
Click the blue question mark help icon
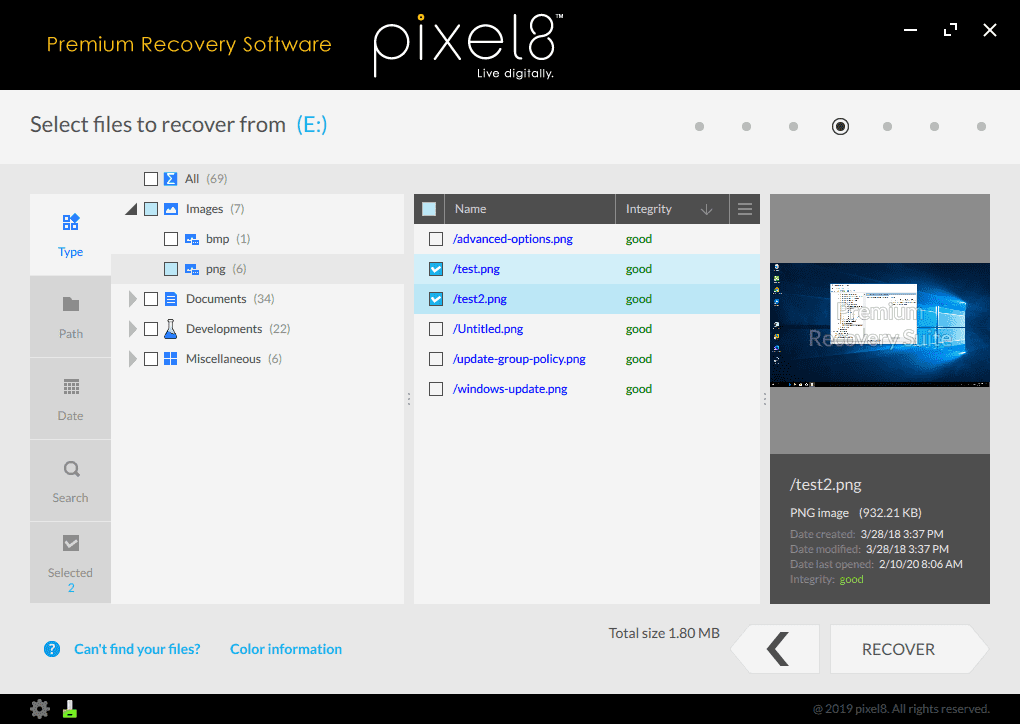point(52,649)
